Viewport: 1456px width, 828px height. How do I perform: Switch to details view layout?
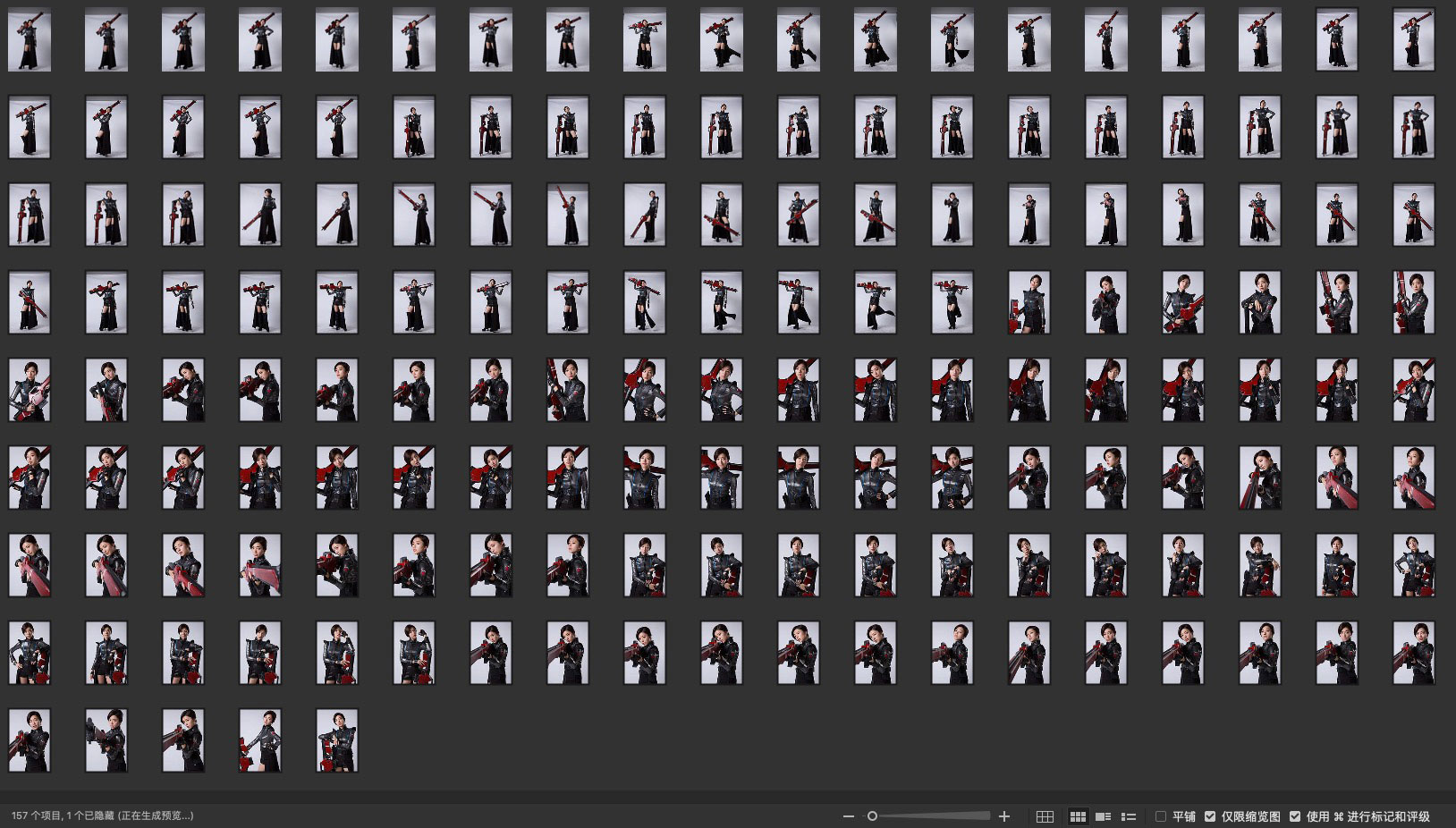click(x=1104, y=816)
